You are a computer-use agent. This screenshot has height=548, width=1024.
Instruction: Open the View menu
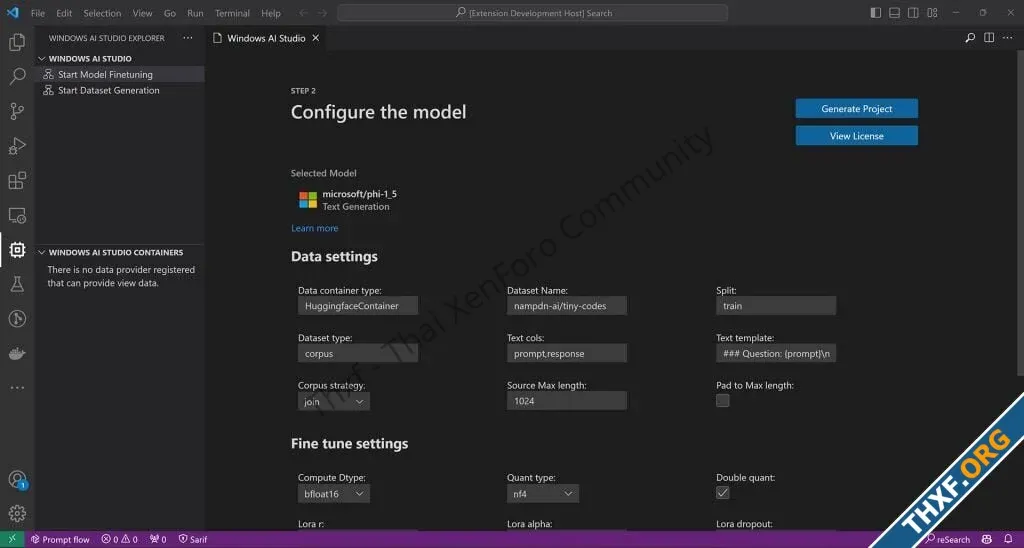tap(142, 13)
